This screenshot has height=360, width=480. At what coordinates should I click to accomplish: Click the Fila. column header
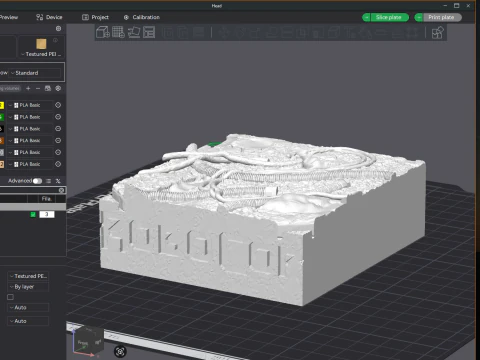tap(47, 199)
